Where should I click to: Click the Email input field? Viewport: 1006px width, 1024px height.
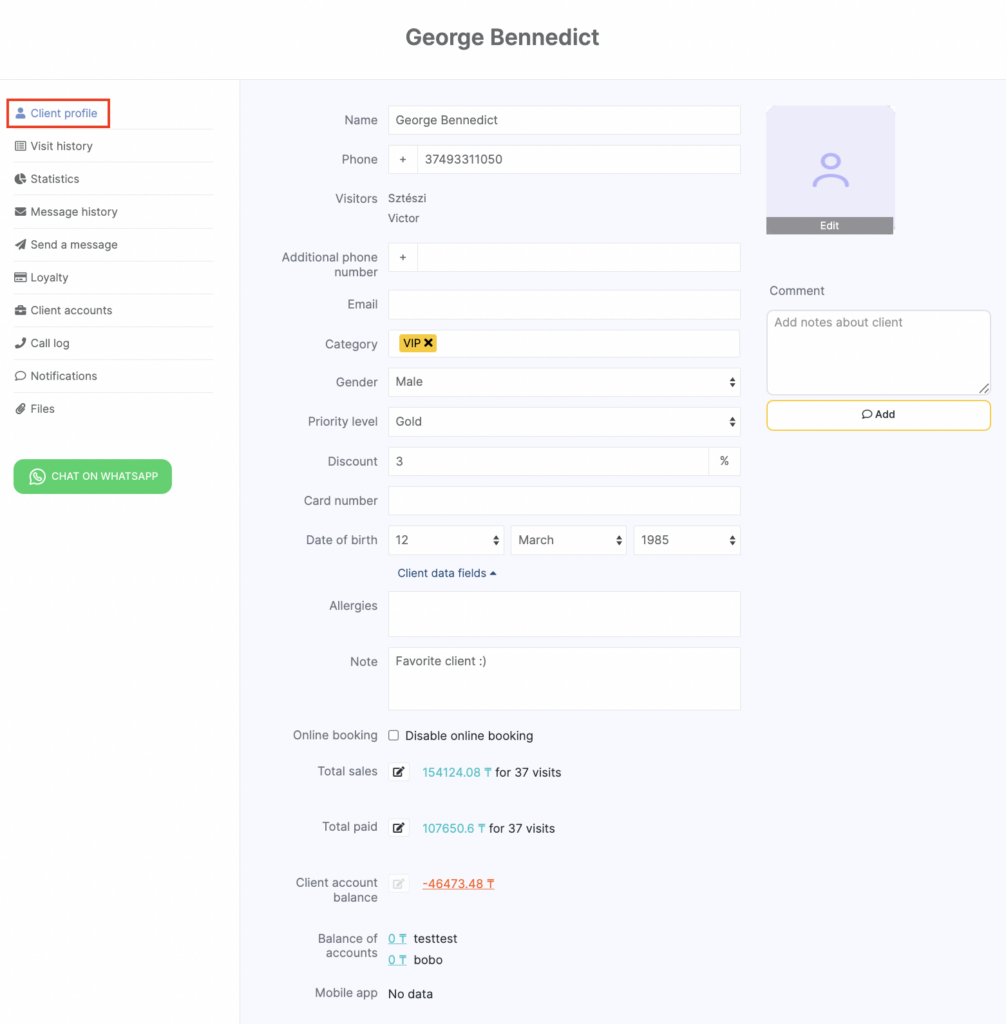point(564,305)
